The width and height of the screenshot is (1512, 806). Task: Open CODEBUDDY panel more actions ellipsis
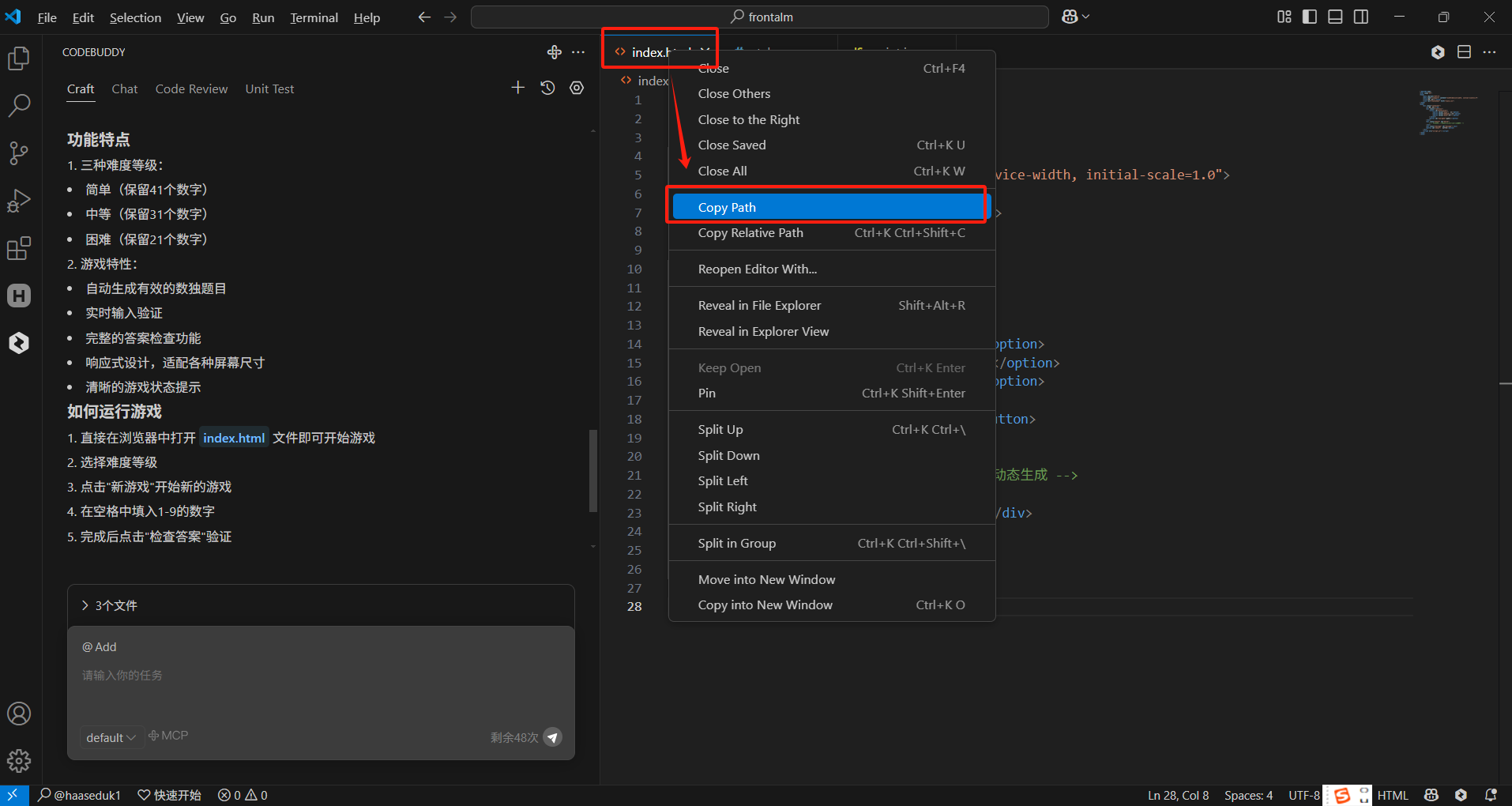(x=578, y=52)
